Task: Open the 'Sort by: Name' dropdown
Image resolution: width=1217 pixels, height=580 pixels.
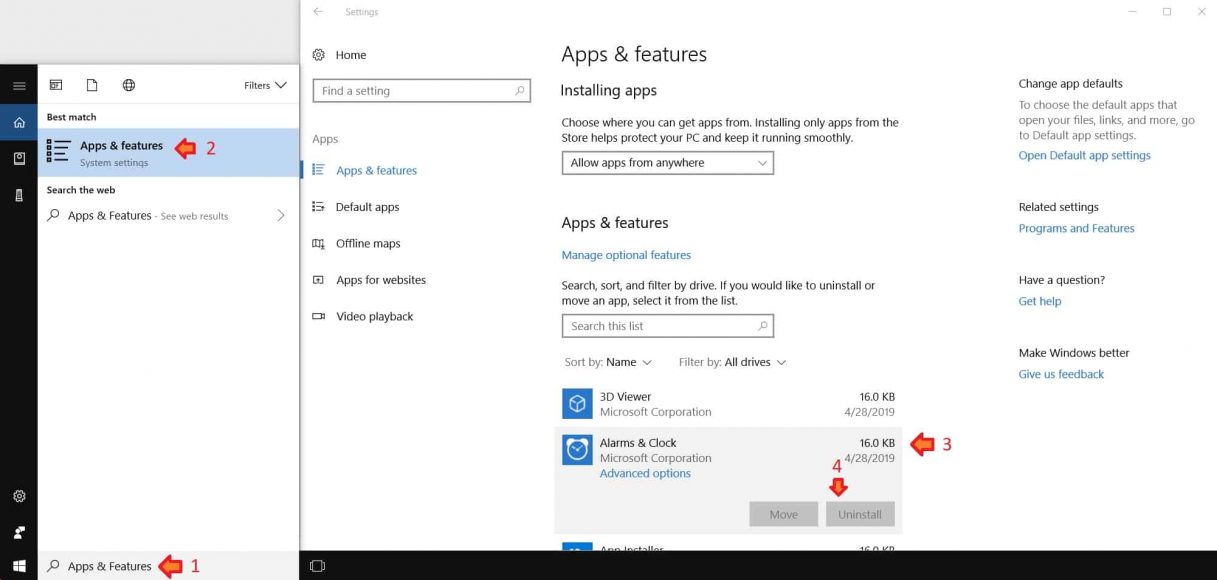Action: click(608, 362)
